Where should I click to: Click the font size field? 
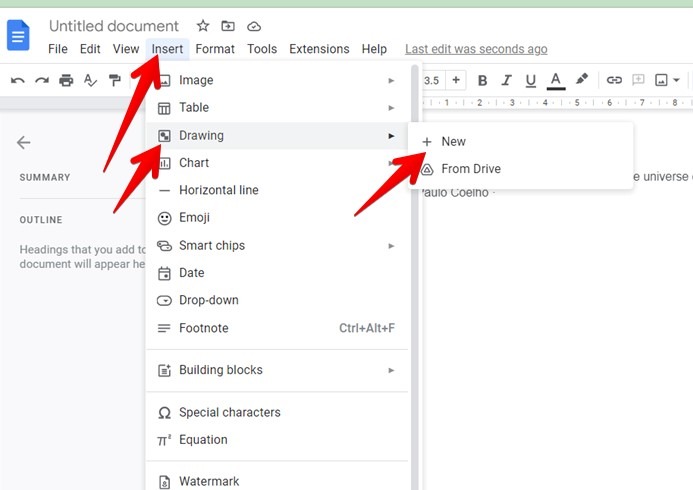[x=433, y=80]
